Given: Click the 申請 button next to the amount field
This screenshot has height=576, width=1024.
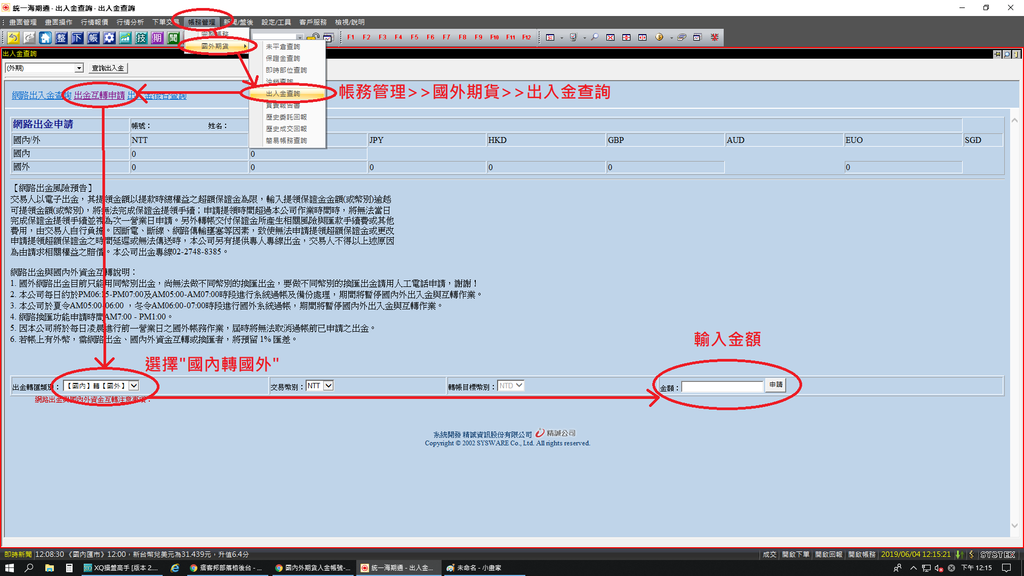Looking at the screenshot, I should [776, 385].
